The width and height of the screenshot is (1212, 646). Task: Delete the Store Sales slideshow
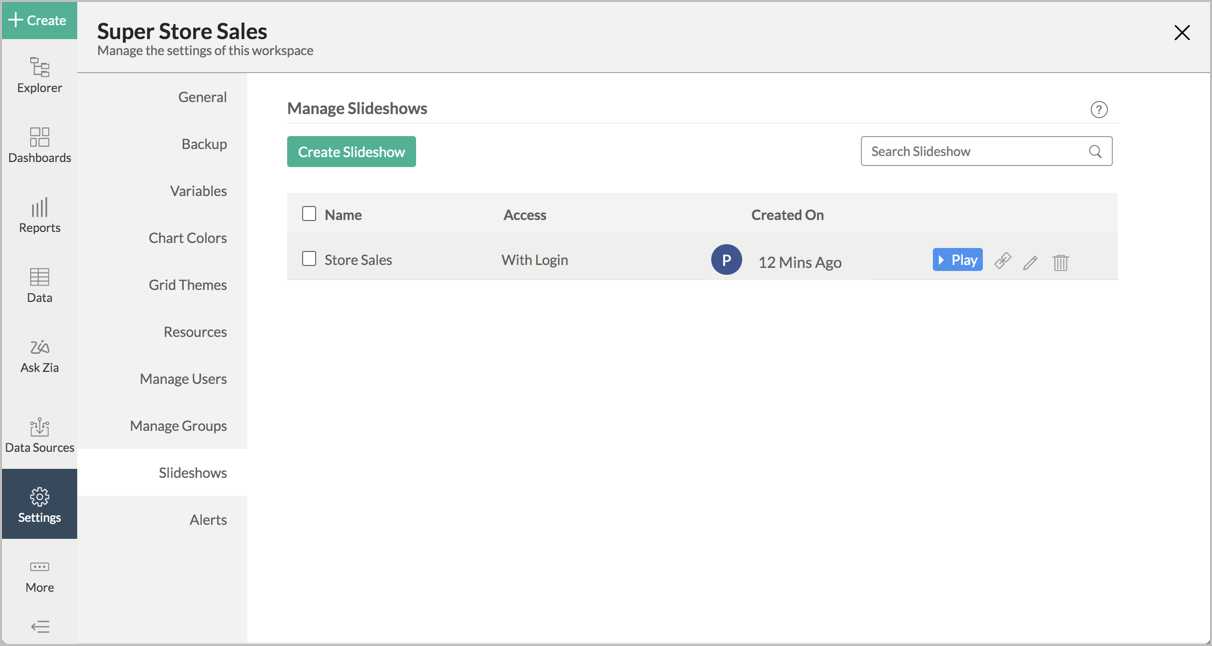(x=1061, y=262)
